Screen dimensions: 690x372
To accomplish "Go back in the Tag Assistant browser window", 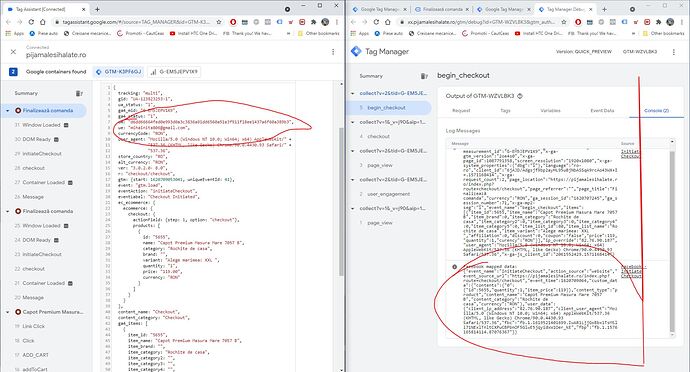I will click(8, 22).
